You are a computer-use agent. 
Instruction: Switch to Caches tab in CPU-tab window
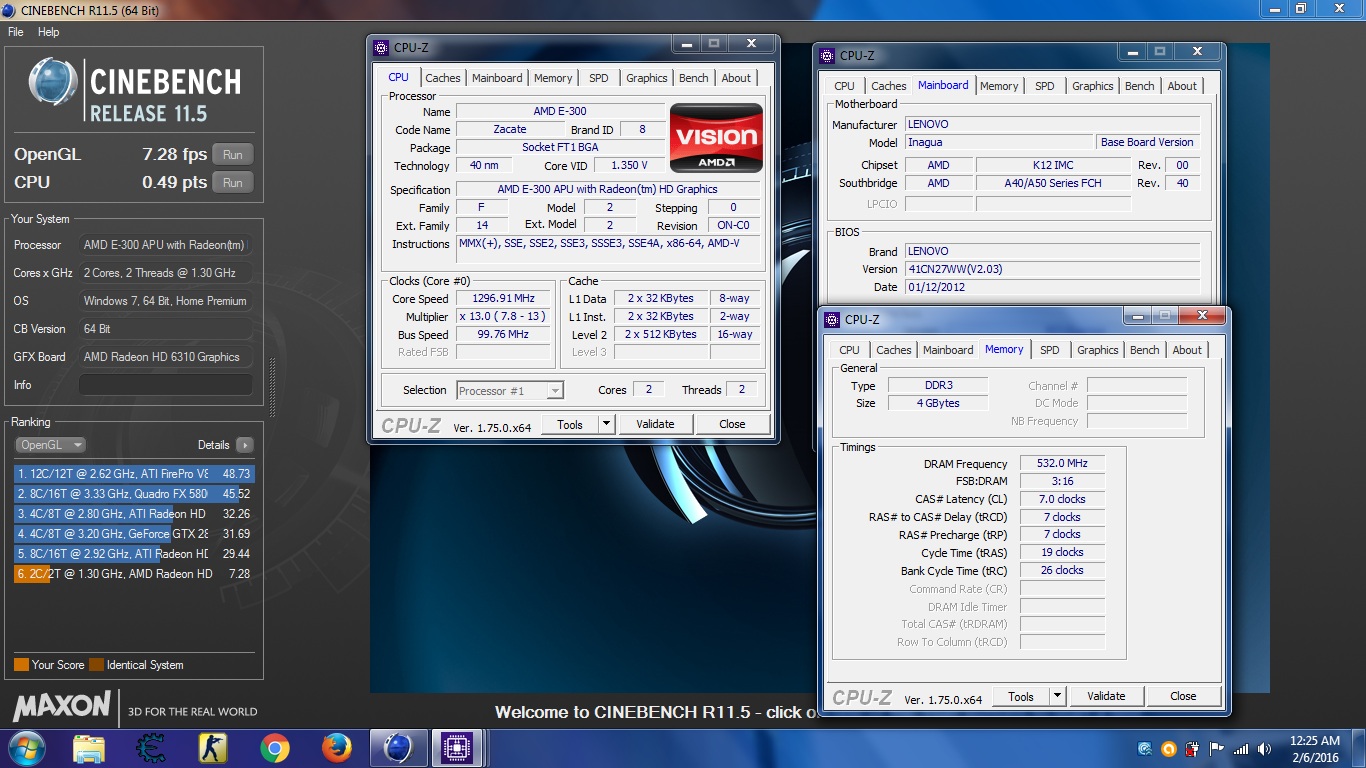pos(443,78)
